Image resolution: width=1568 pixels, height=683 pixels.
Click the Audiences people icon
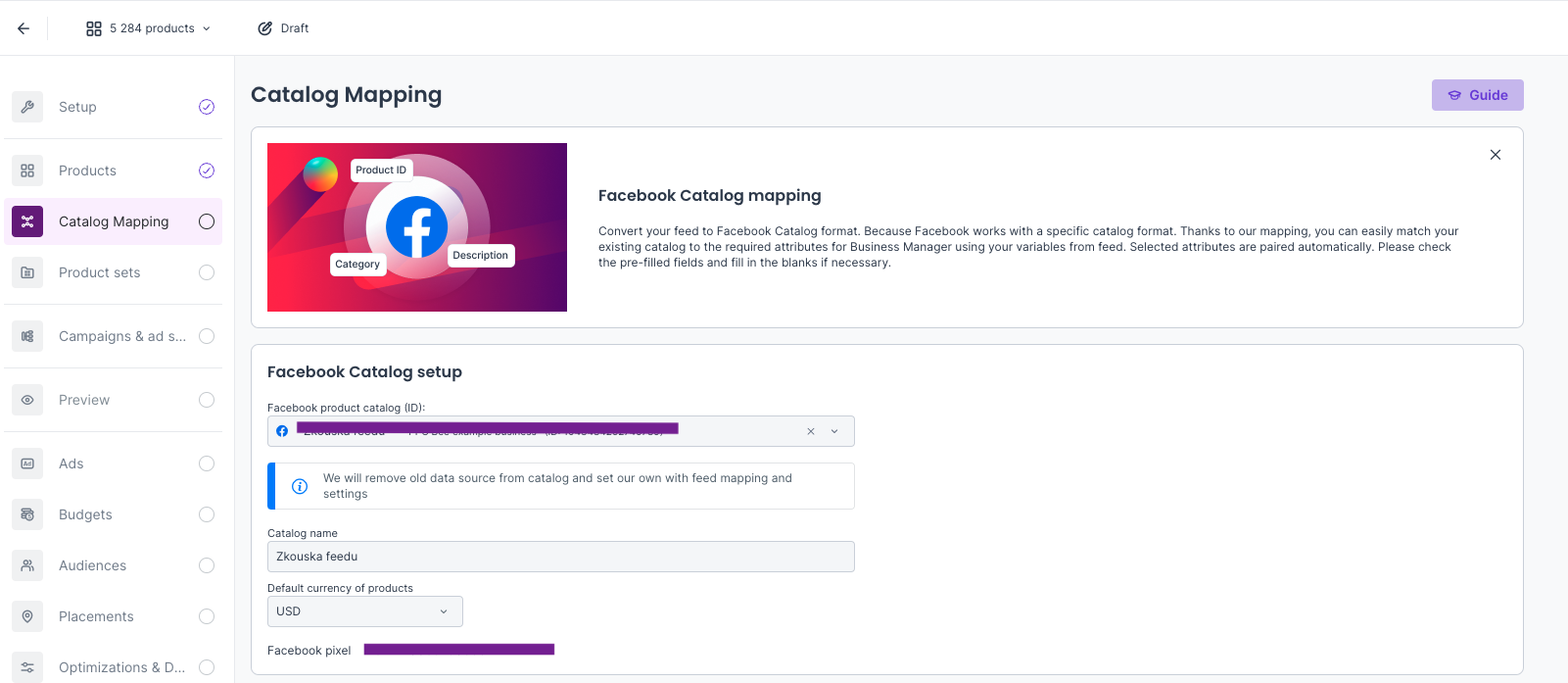coord(27,565)
